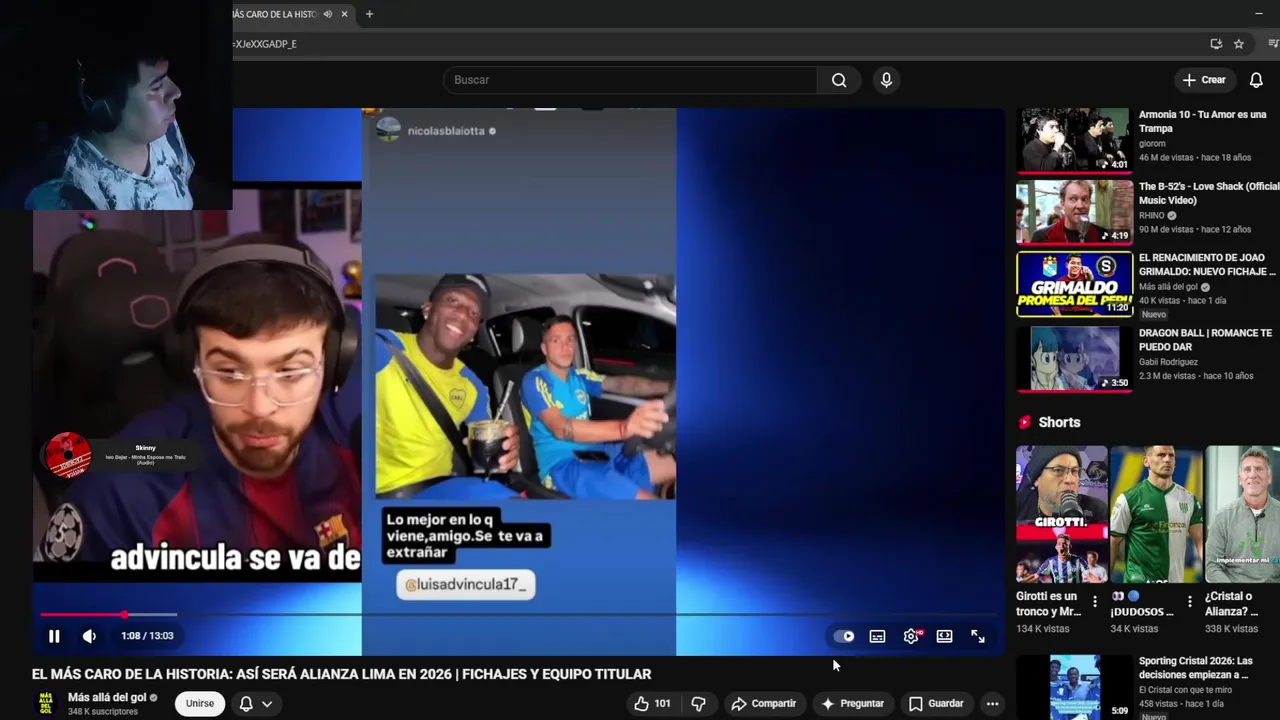
Task: Click title EL RENACIMIENTO DE JOAO GRIMALDO
Action: [1207, 264]
